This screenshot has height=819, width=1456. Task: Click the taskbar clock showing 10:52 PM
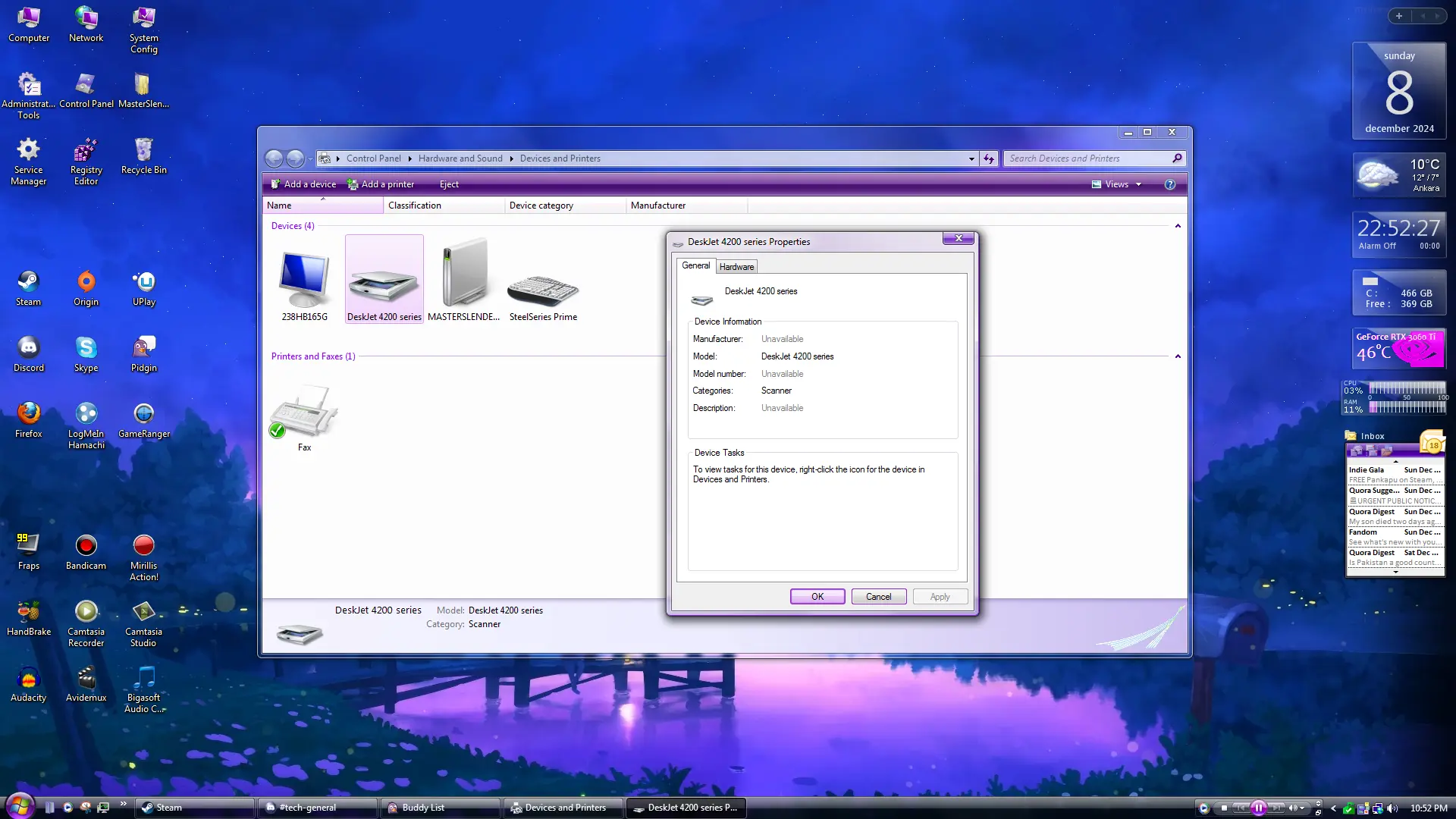(1429, 808)
